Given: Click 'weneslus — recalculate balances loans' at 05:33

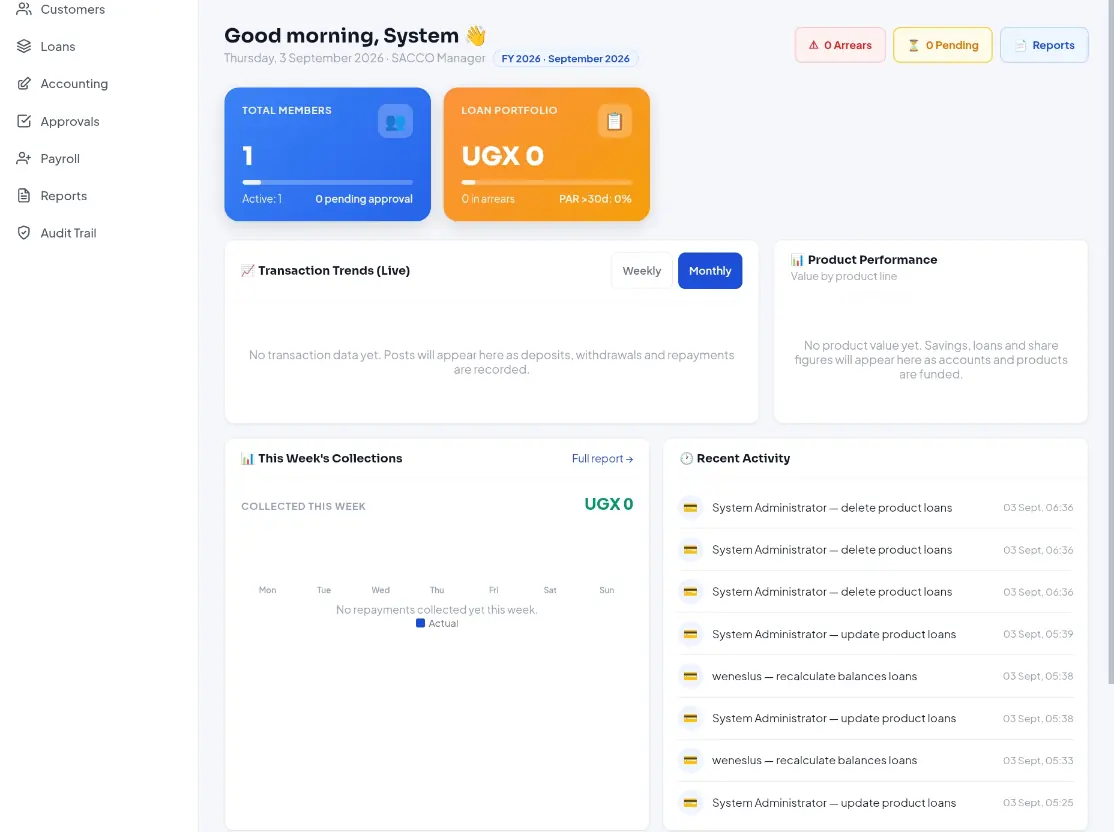Looking at the screenshot, I should click(814, 761).
